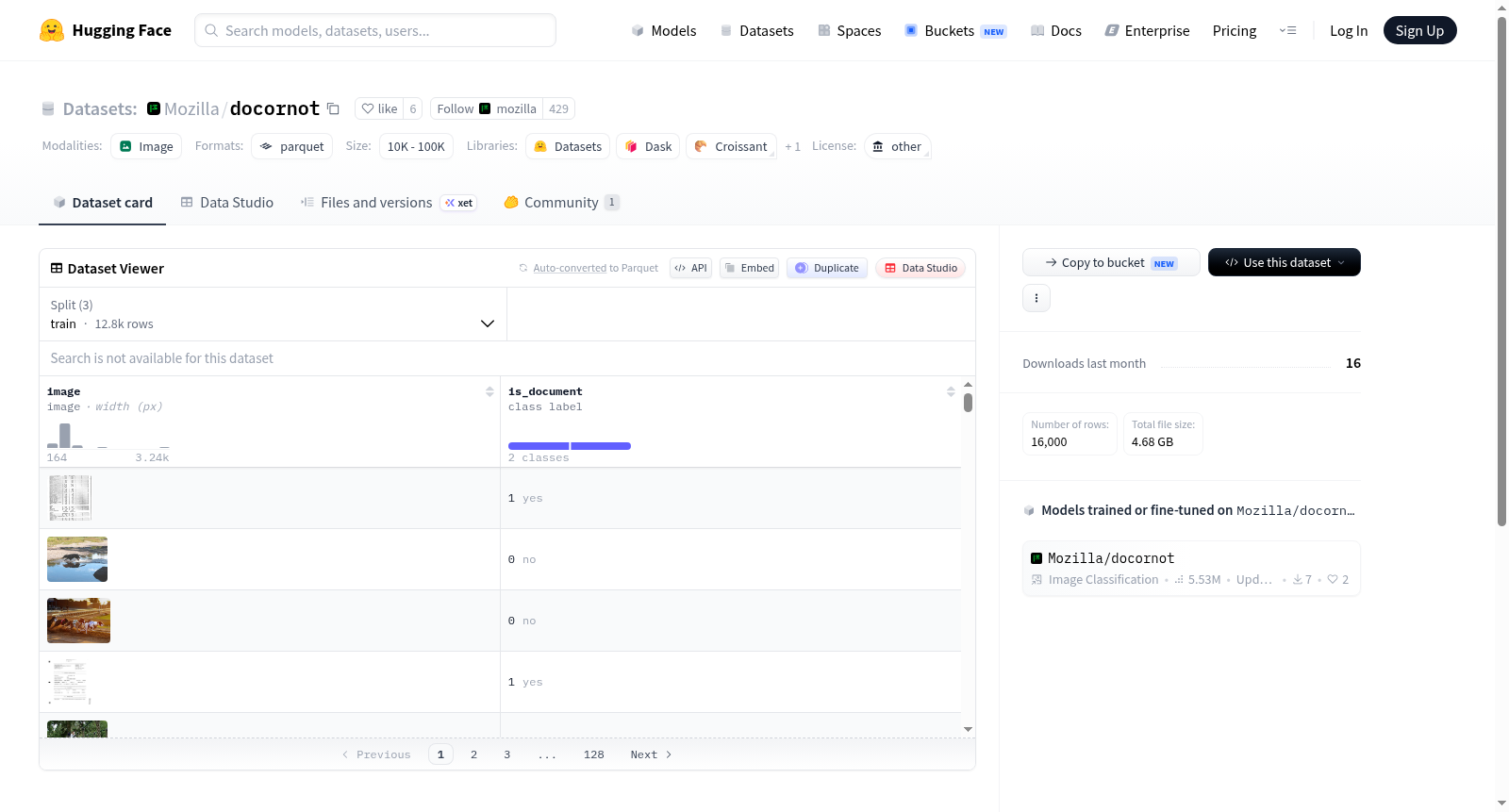The width and height of the screenshot is (1509, 812).
Task: Expand the +1 more libraries
Action: pos(792,146)
